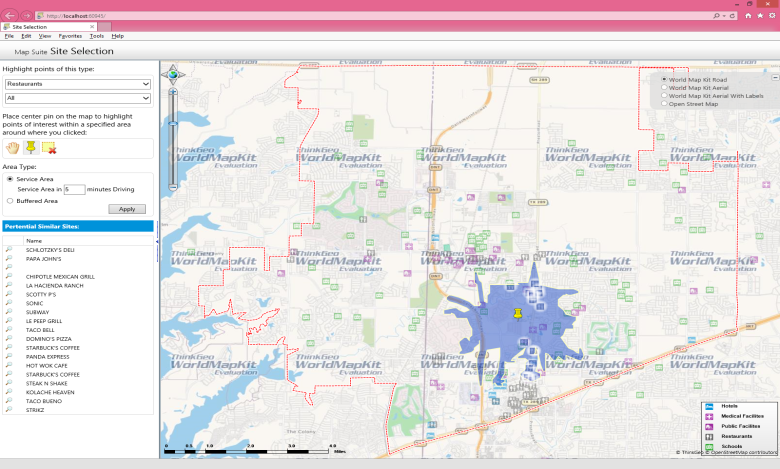Choose World Map Kit Road base layer
This screenshot has width=780, height=469.
[x=664, y=79]
